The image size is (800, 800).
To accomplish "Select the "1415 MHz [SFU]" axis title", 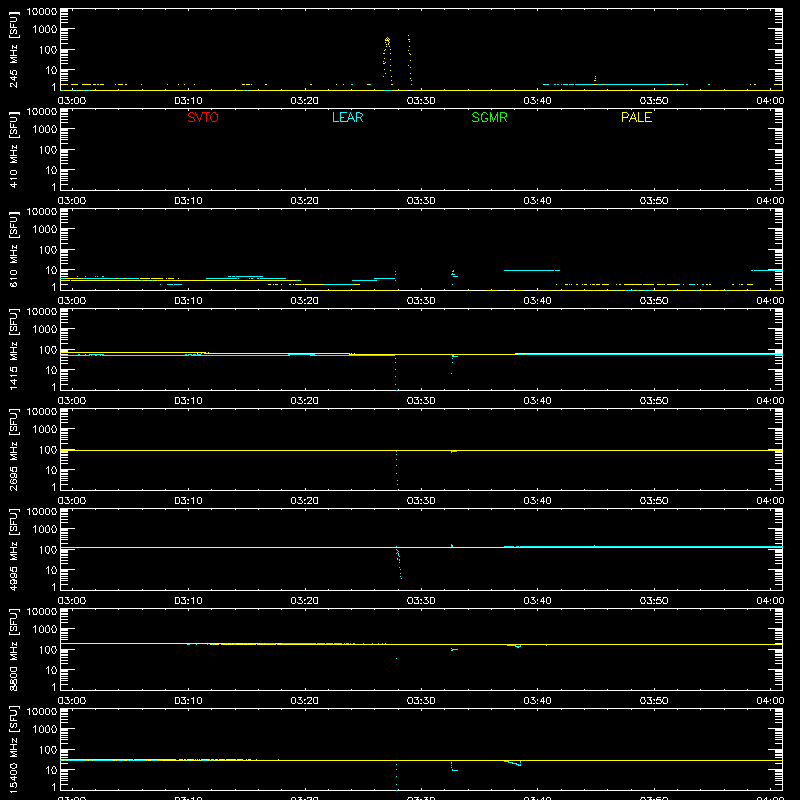I will (13, 349).
